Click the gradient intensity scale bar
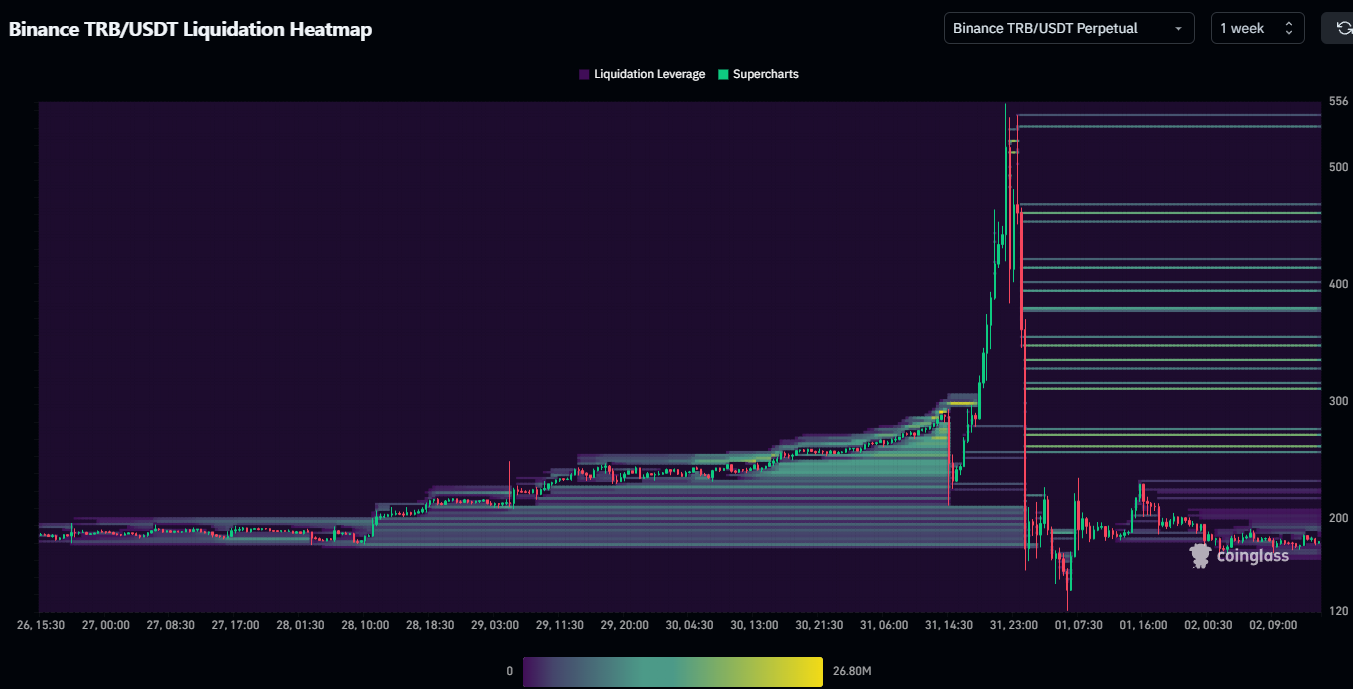This screenshot has height=689, width=1353. 673,671
